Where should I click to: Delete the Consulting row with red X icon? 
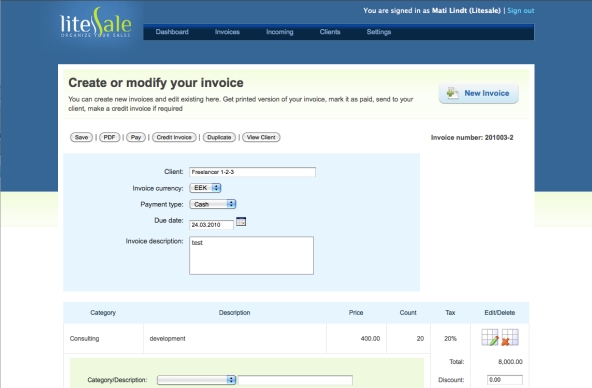(x=510, y=337)
